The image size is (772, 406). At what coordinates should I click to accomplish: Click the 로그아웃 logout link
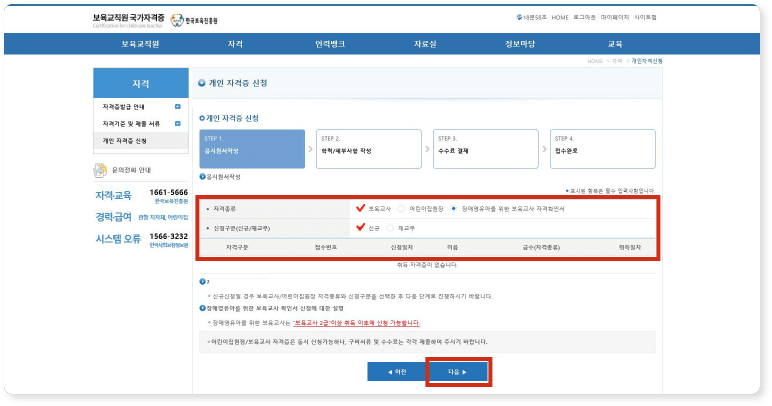click(x=584, y=17)
